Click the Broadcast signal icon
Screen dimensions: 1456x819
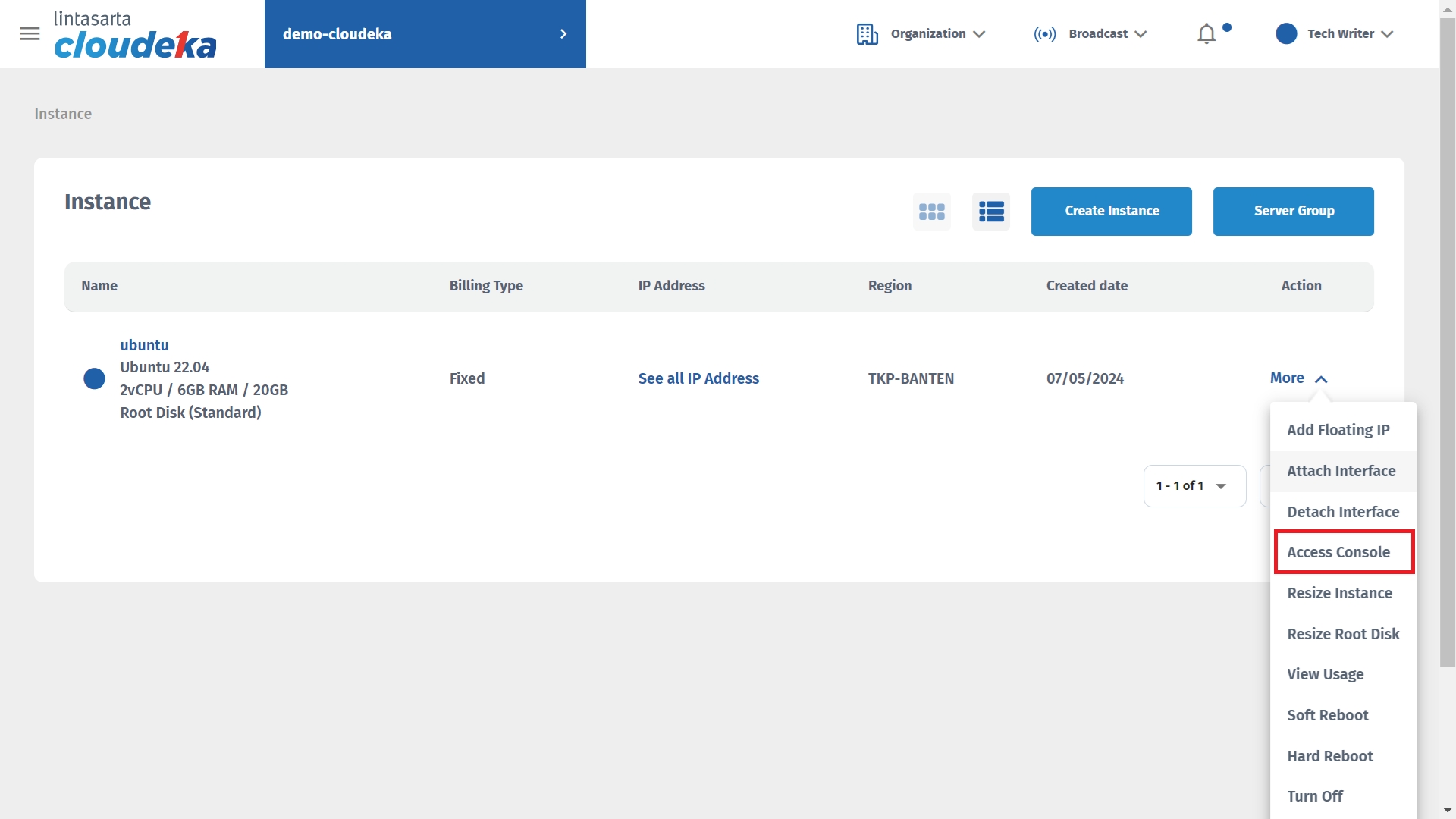[x=1044, y=34]
